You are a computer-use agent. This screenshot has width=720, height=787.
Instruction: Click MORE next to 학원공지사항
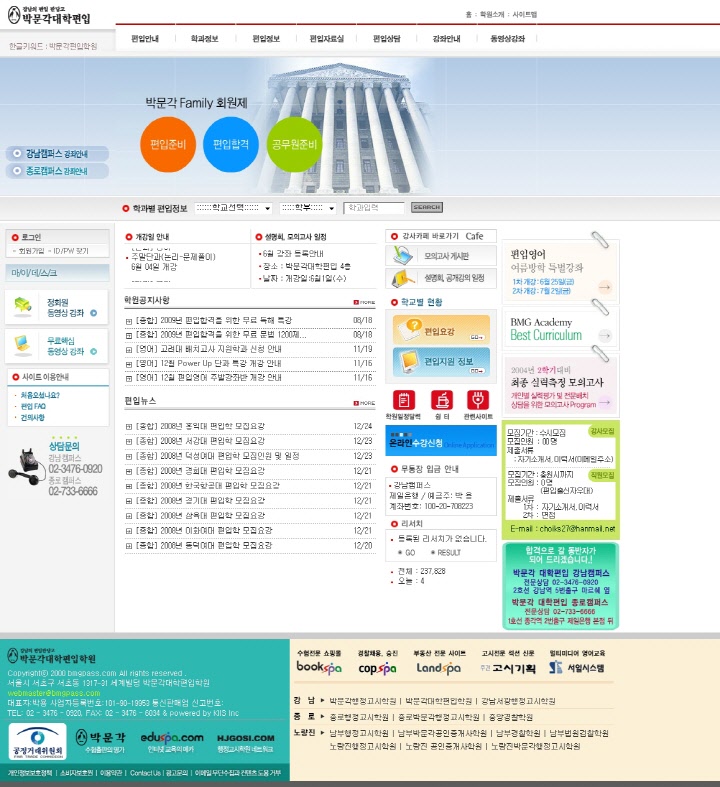pyautogui.click(x=365, y=302)
